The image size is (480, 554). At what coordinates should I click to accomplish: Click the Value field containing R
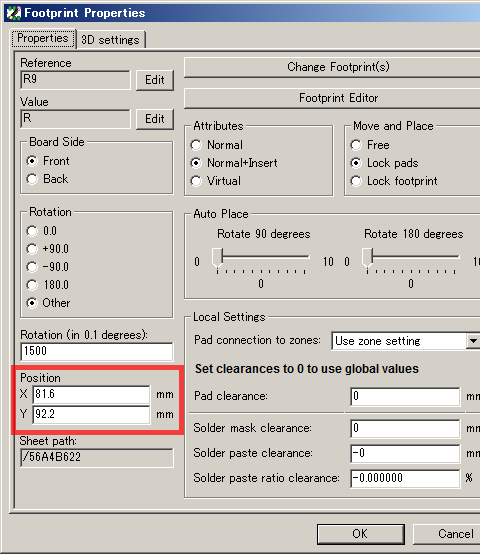(x=75, y=119)
